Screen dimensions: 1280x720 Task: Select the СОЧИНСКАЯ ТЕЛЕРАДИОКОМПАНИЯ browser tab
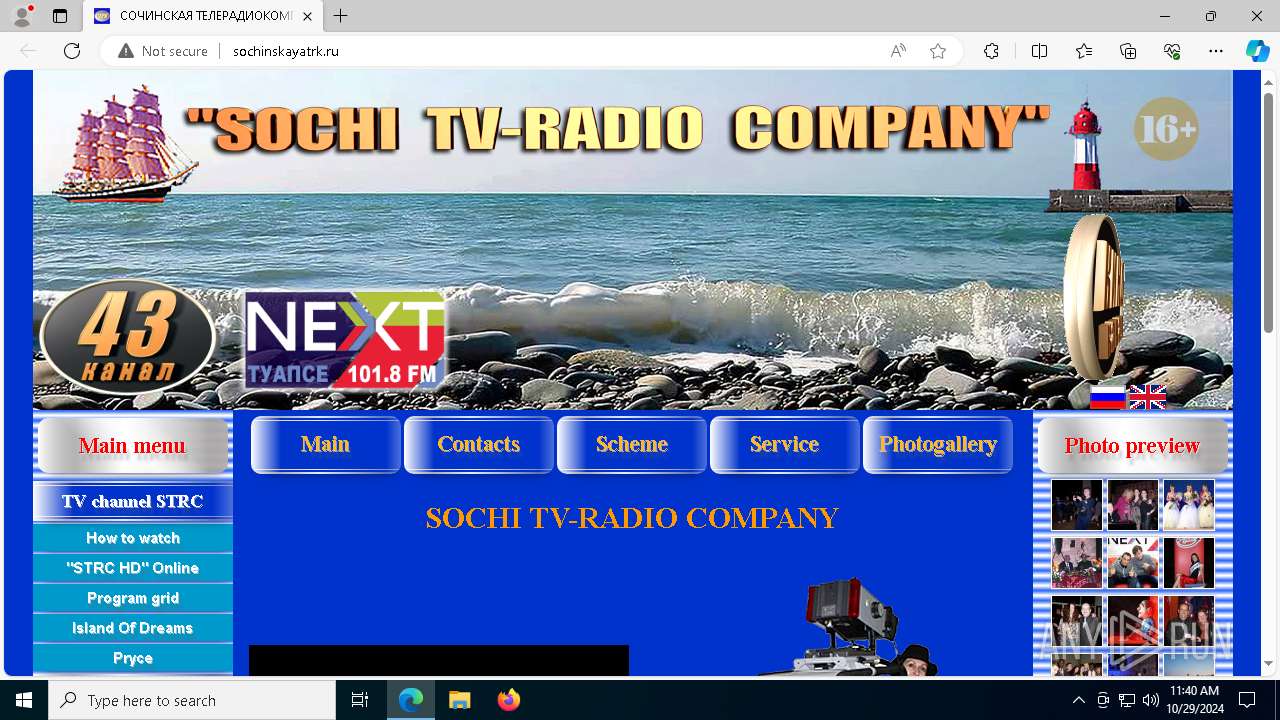(x=204, y=16)
